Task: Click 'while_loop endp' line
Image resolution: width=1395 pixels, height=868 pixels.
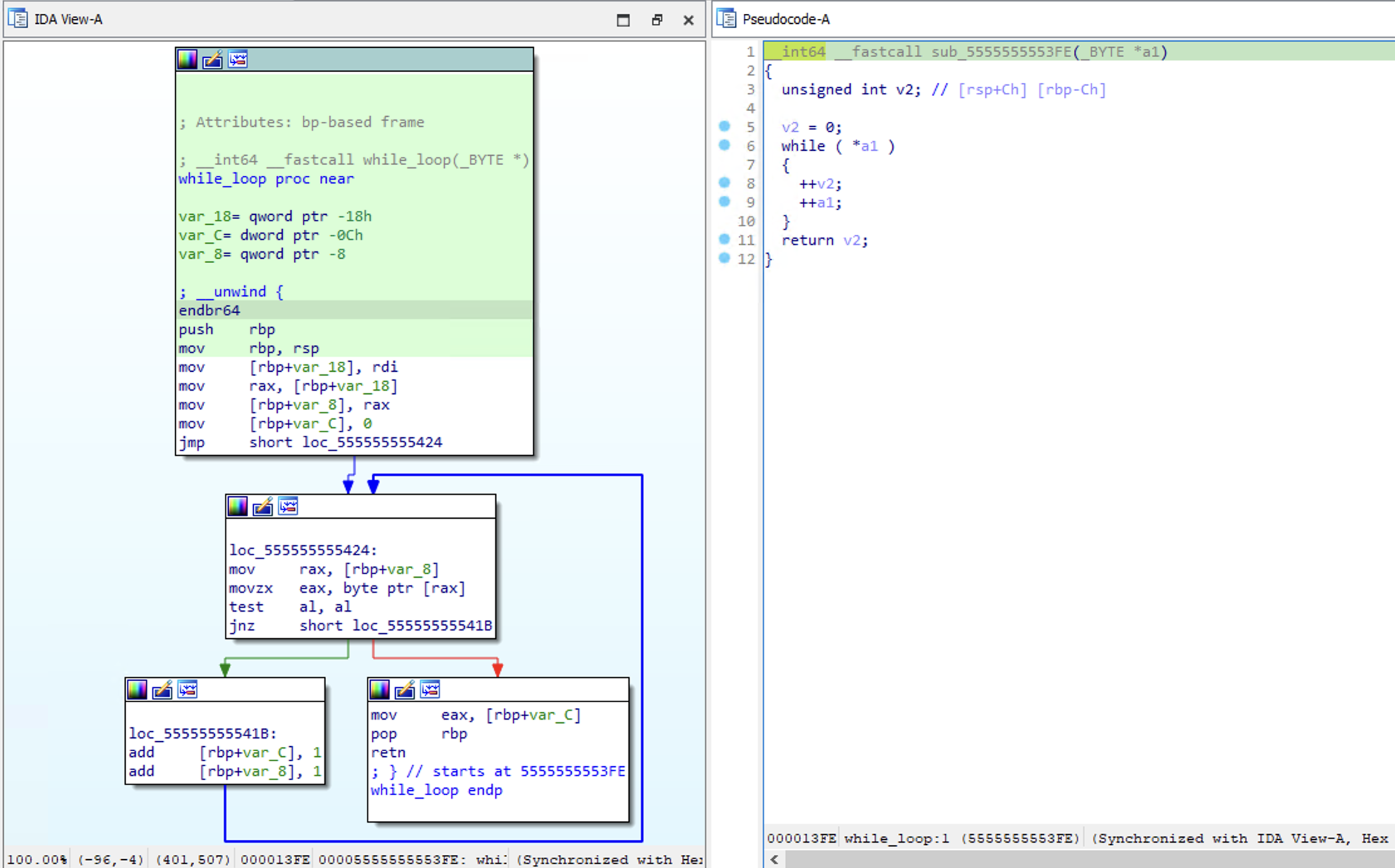Action: point(436,790)
